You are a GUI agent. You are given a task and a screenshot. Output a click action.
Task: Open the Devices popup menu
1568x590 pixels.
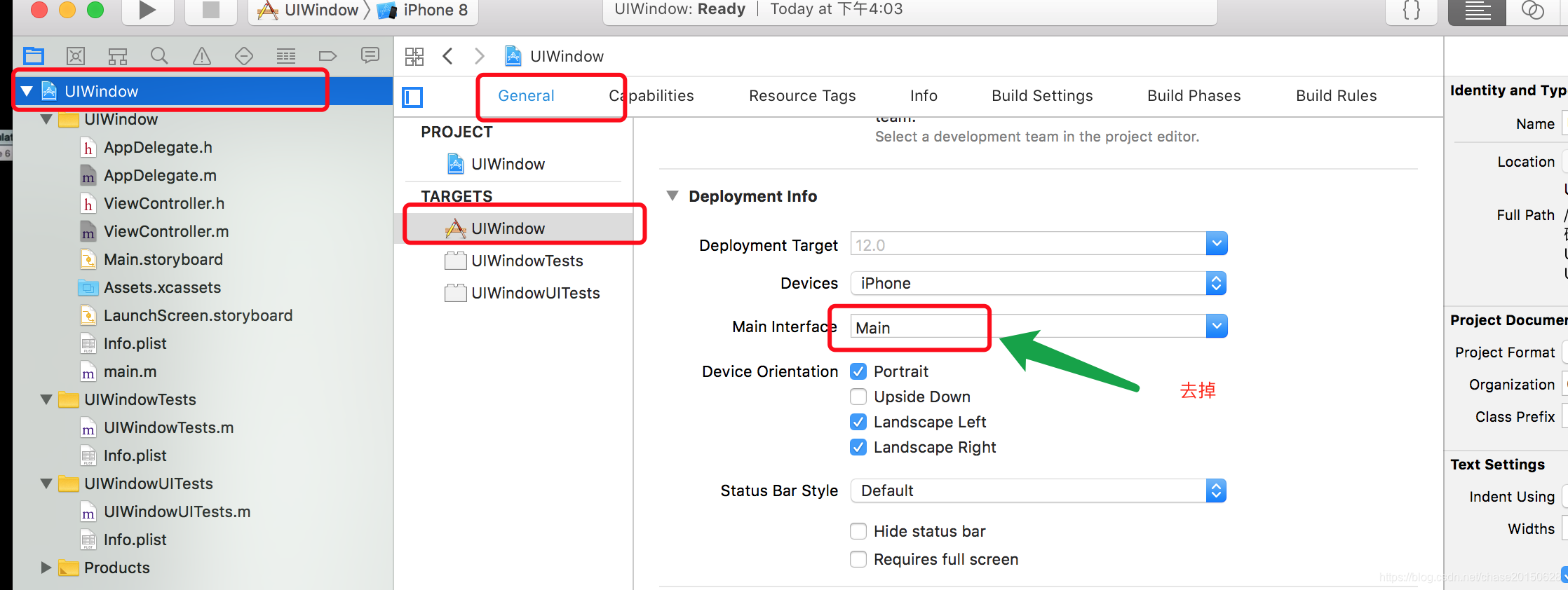coord(1039,283)
